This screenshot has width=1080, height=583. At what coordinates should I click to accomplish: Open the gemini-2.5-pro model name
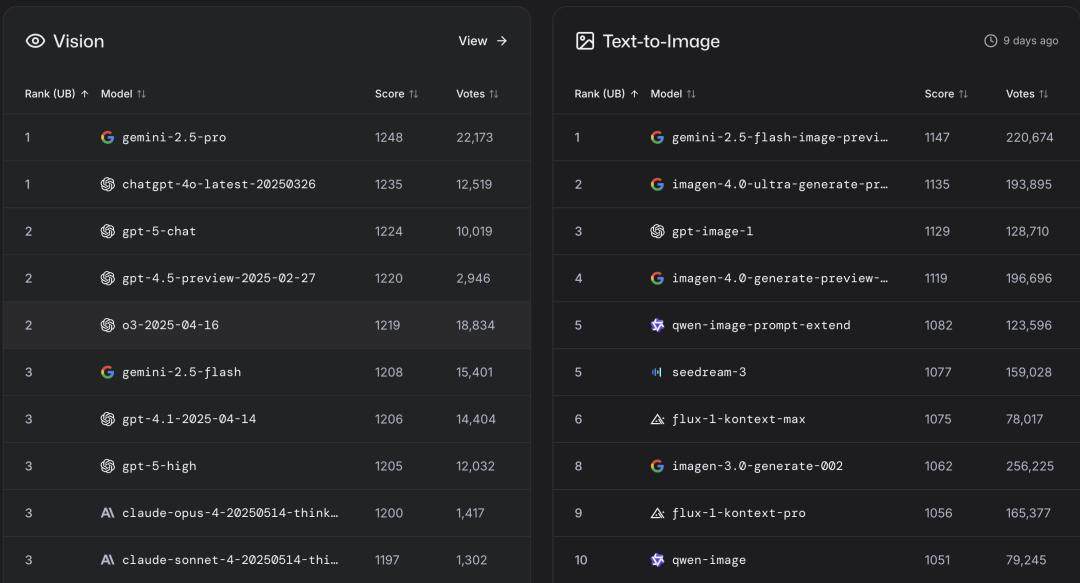(x=174, y=137)
